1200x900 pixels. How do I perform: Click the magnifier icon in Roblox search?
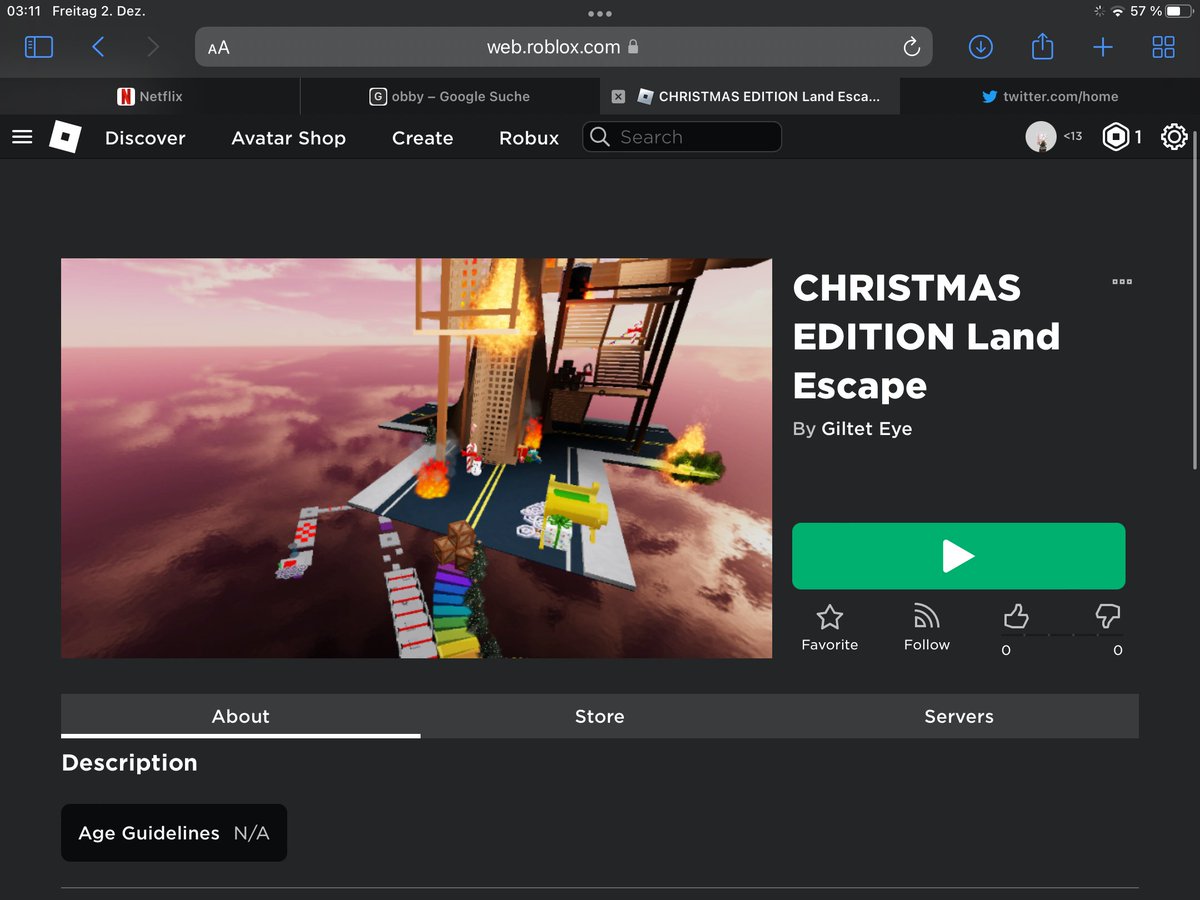[600, 137]
